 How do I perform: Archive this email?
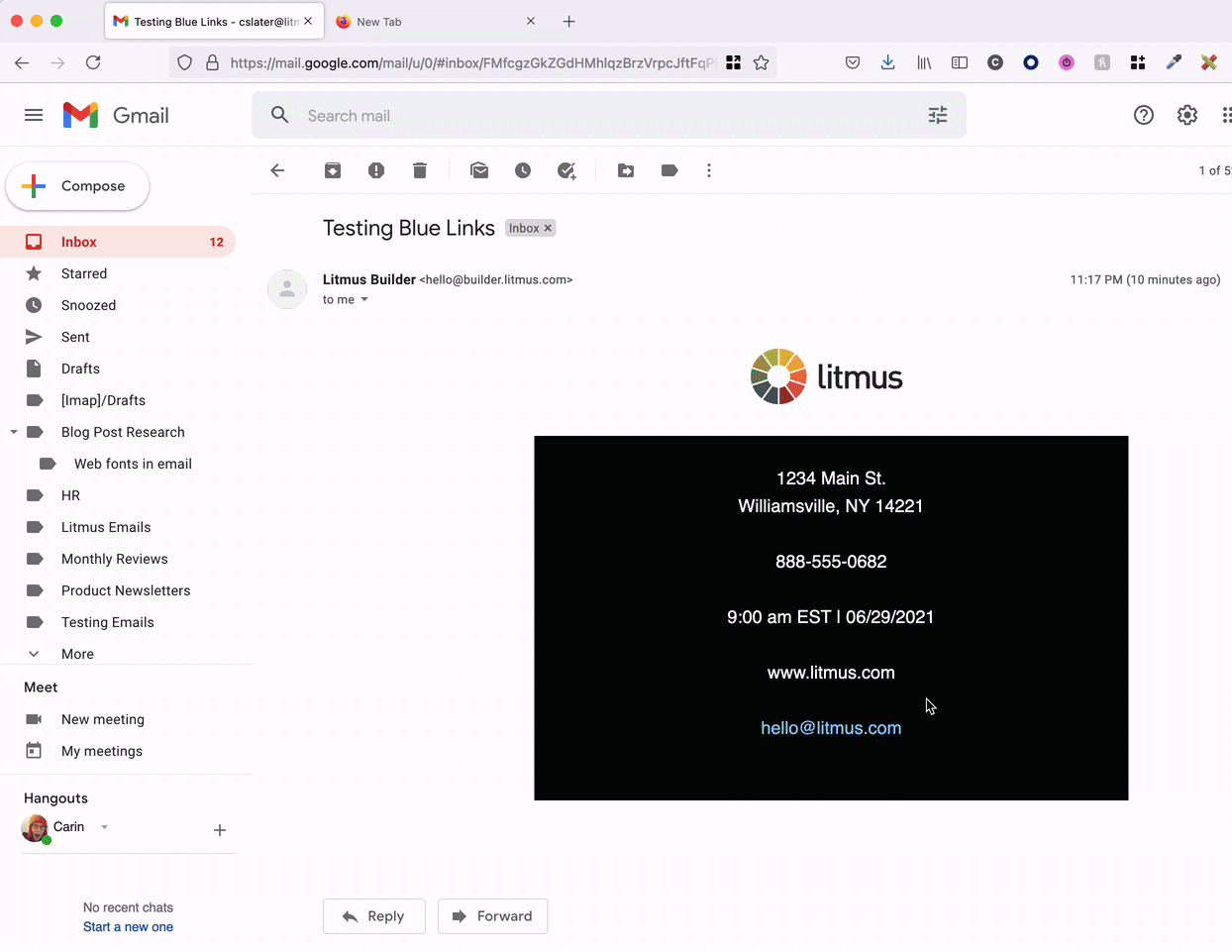tap(333, 170)
